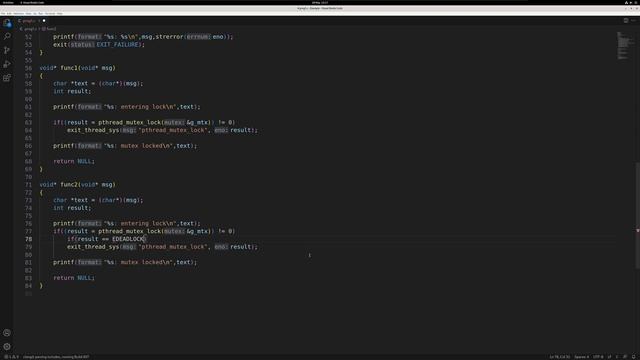Image resolution: width=640 pixels, height=360 pixels.
Task: Click the Split Editor icon
Action: click(626, 20)
